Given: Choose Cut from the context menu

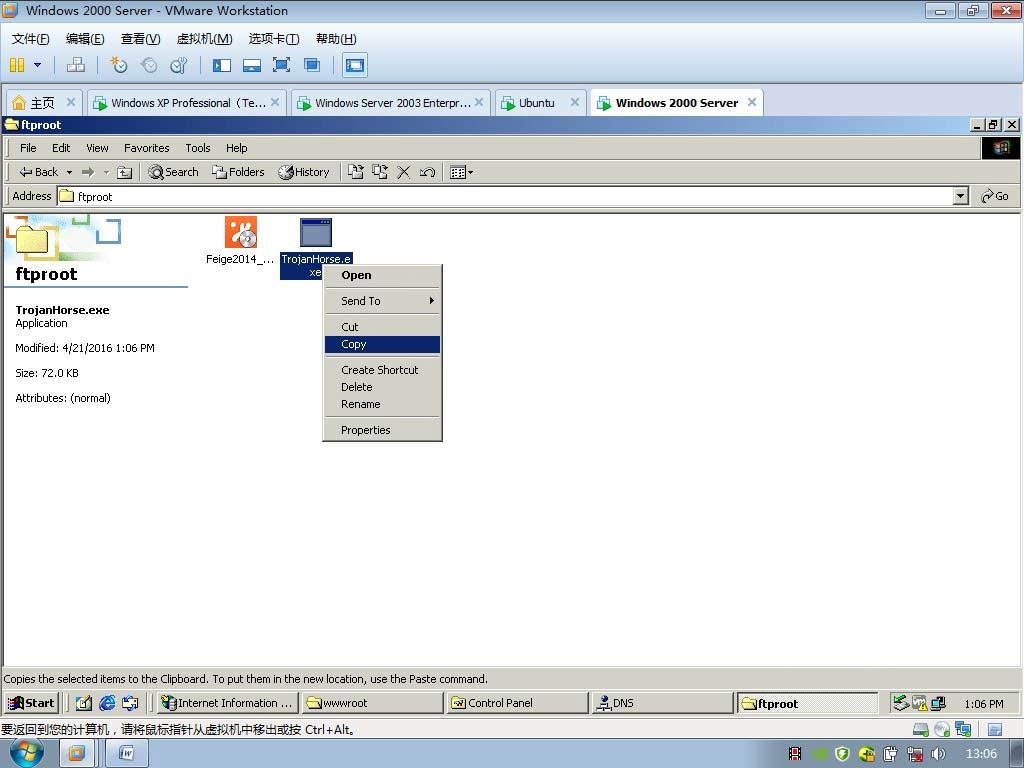Looking at the screenshot, I should (x=383, y=327).
